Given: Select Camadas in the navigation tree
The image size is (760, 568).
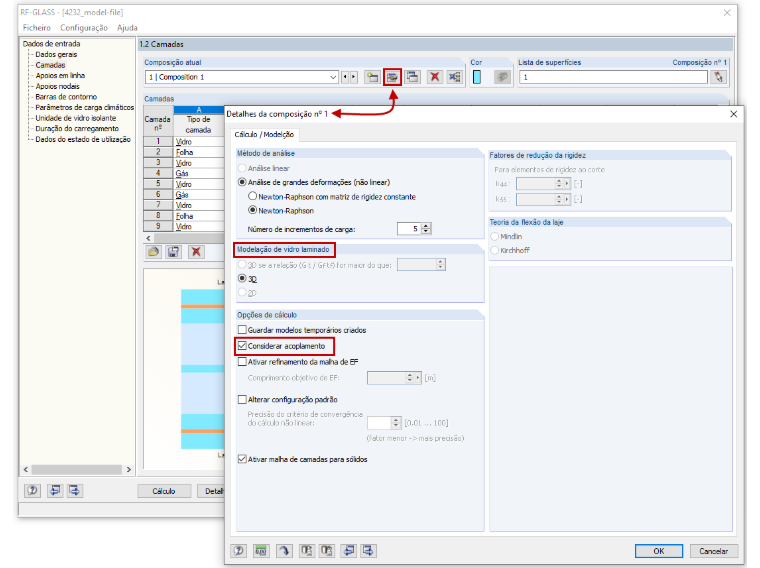Looking at the screenshot, I should (50, 65).
